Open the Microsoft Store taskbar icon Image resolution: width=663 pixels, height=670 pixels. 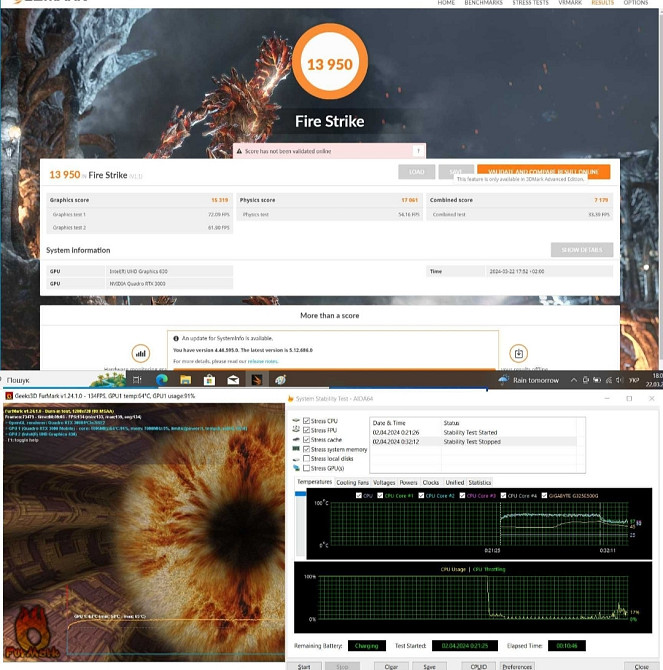tap(209, 380)
